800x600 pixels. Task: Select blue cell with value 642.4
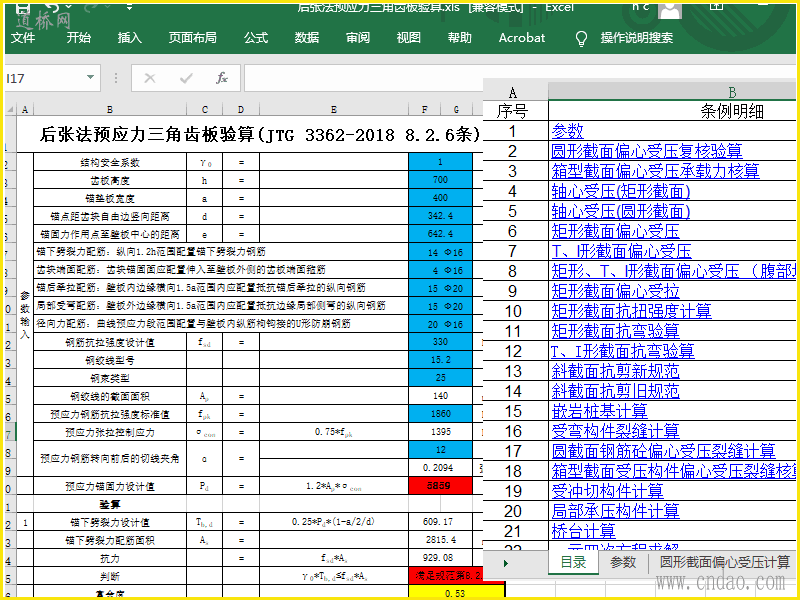(x=440, y=234)
